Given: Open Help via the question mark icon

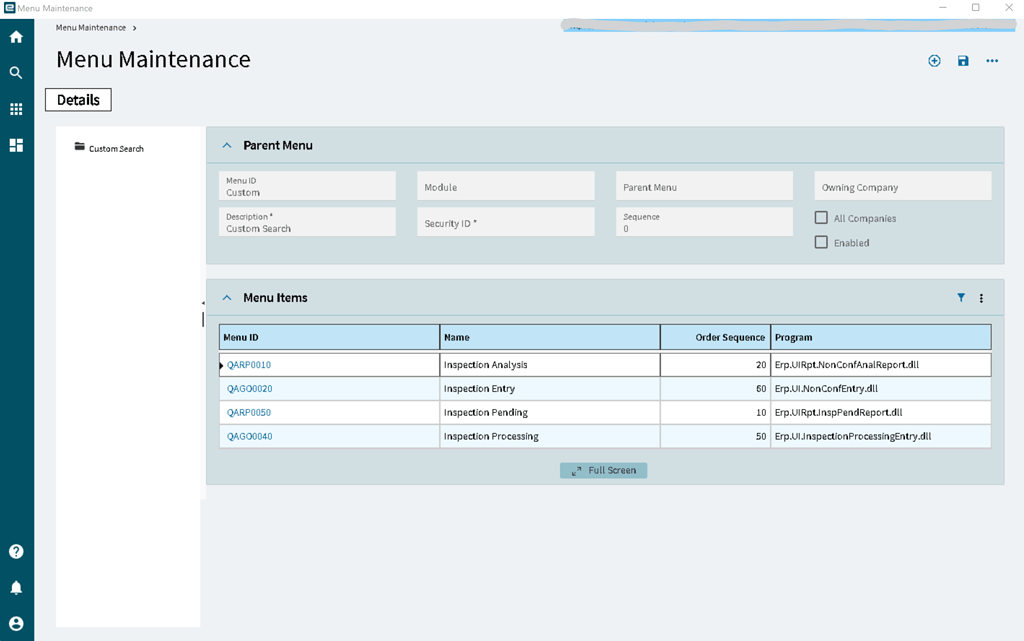Looking at the screenshot, I should 15,551.
